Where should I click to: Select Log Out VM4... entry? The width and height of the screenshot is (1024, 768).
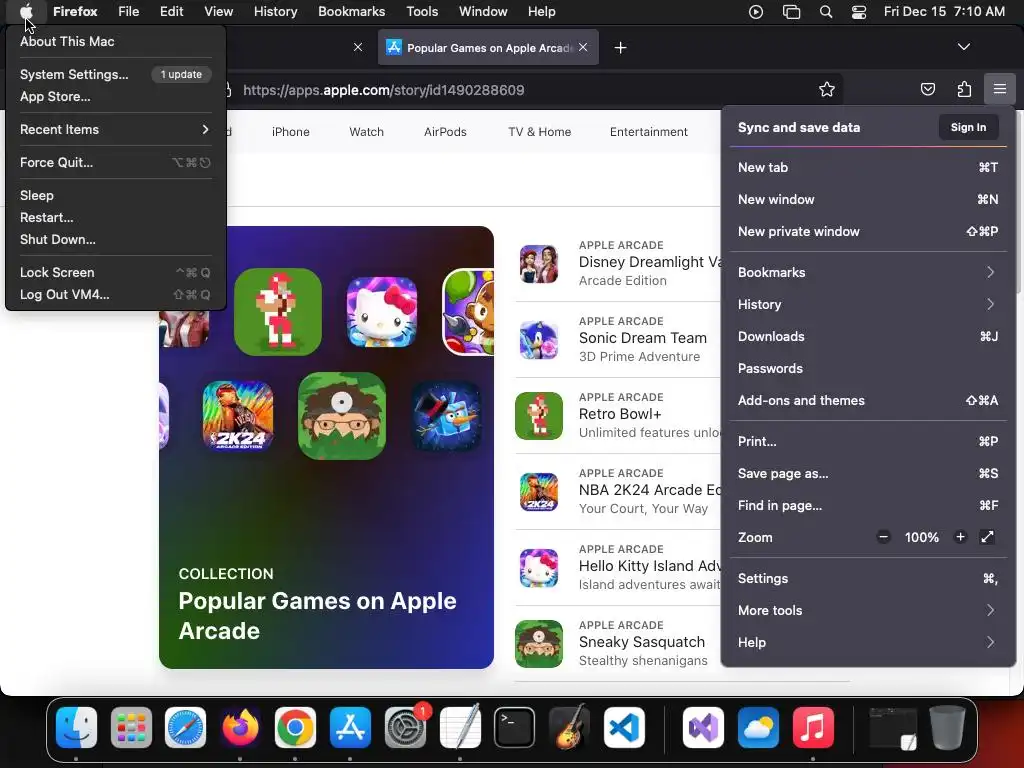coord(116,295)
